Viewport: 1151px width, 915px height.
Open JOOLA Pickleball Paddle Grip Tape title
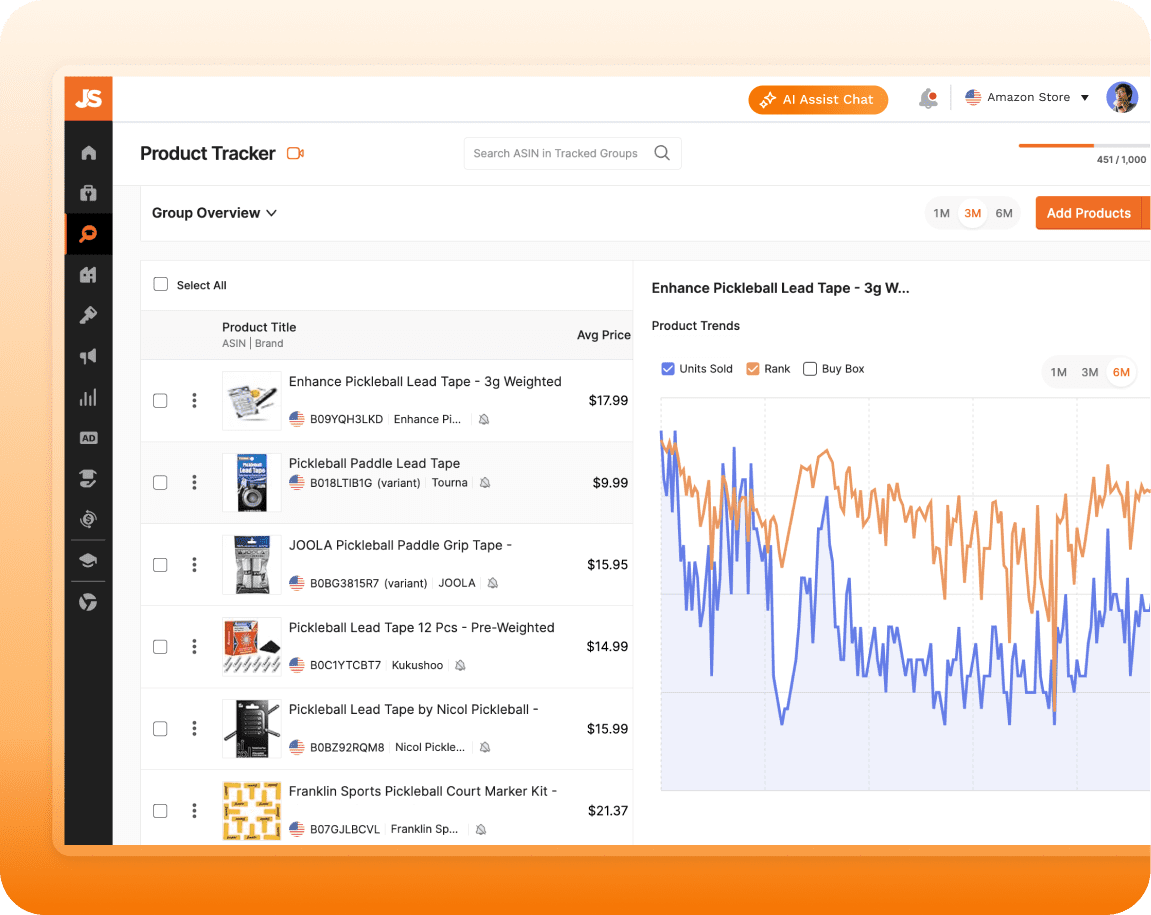coord(400,545)
